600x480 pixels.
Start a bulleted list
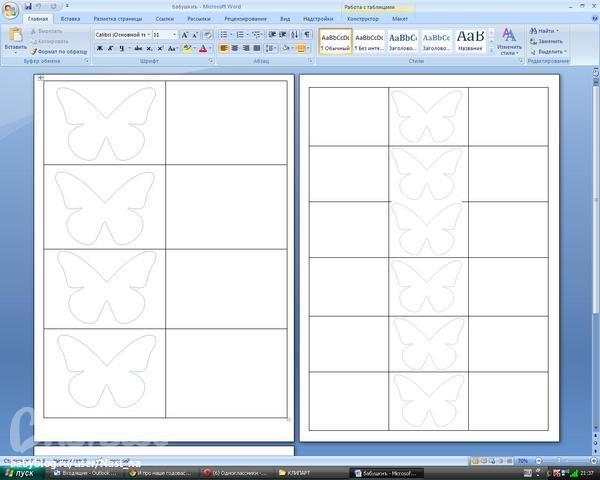pos(224,35)
